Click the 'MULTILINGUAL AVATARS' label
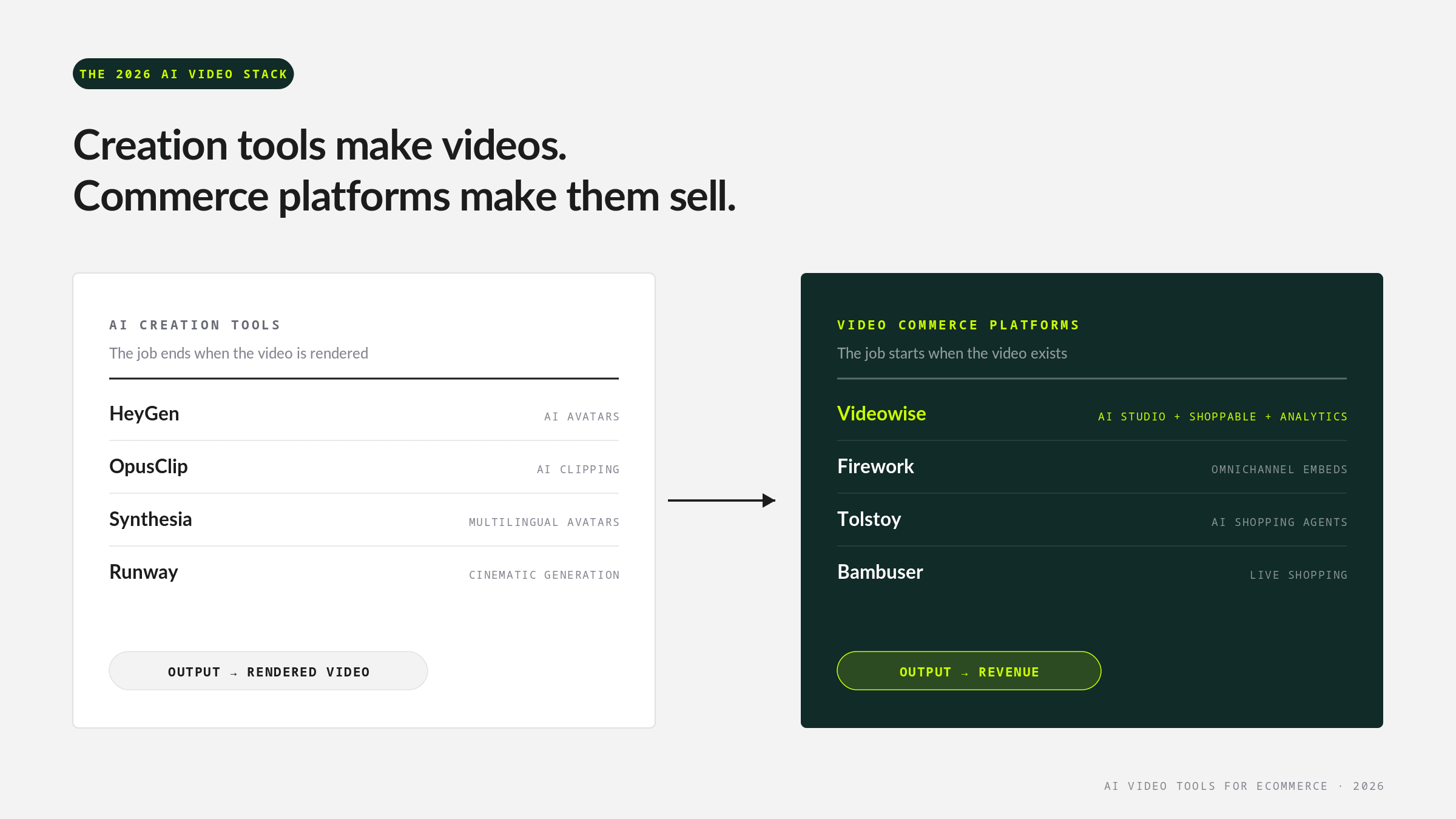The width and height of the screenshot is (1456, 819). click(544, 522)
